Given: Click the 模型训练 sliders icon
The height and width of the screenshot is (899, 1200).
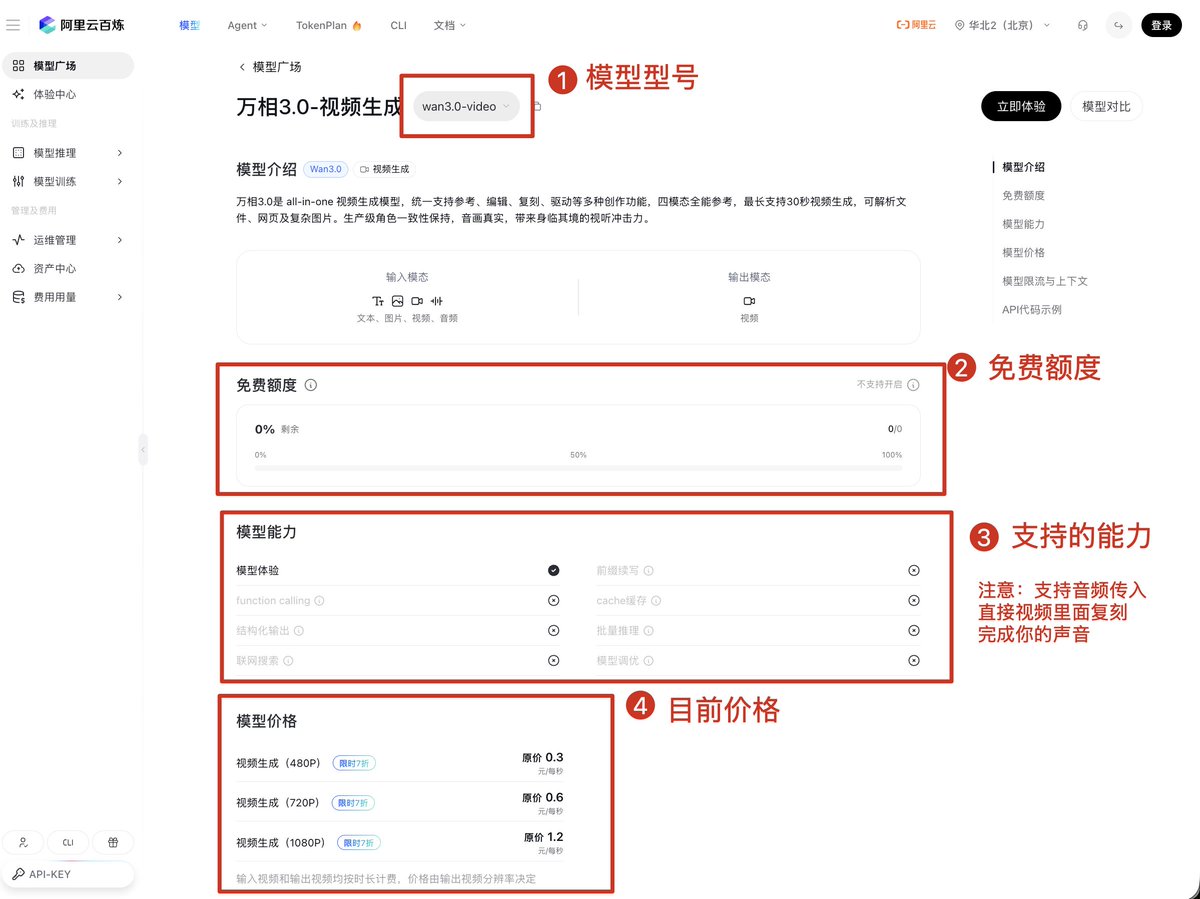Looking at the screenshot, I should click(x=18, y=181).
